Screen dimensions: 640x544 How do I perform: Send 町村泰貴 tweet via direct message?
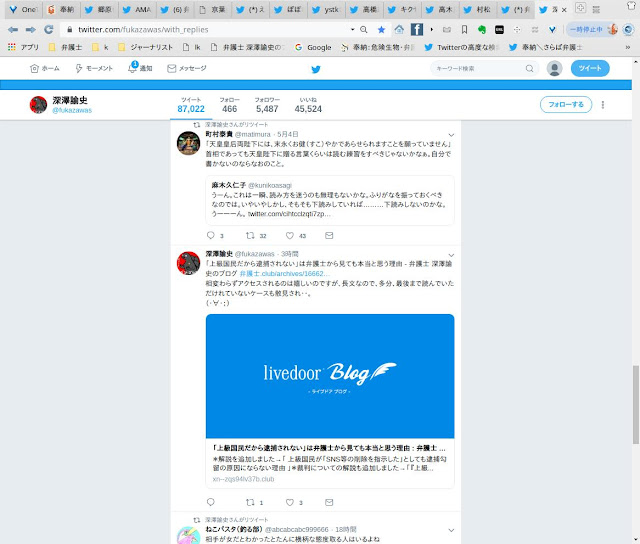pyautogui.click(x=329, y=235)
